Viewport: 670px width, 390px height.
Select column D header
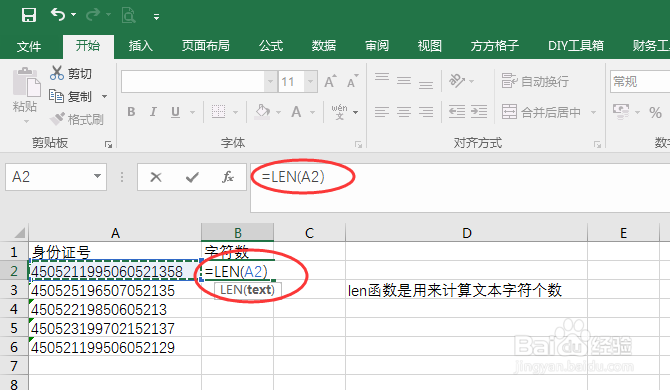(x=467, y=233)
